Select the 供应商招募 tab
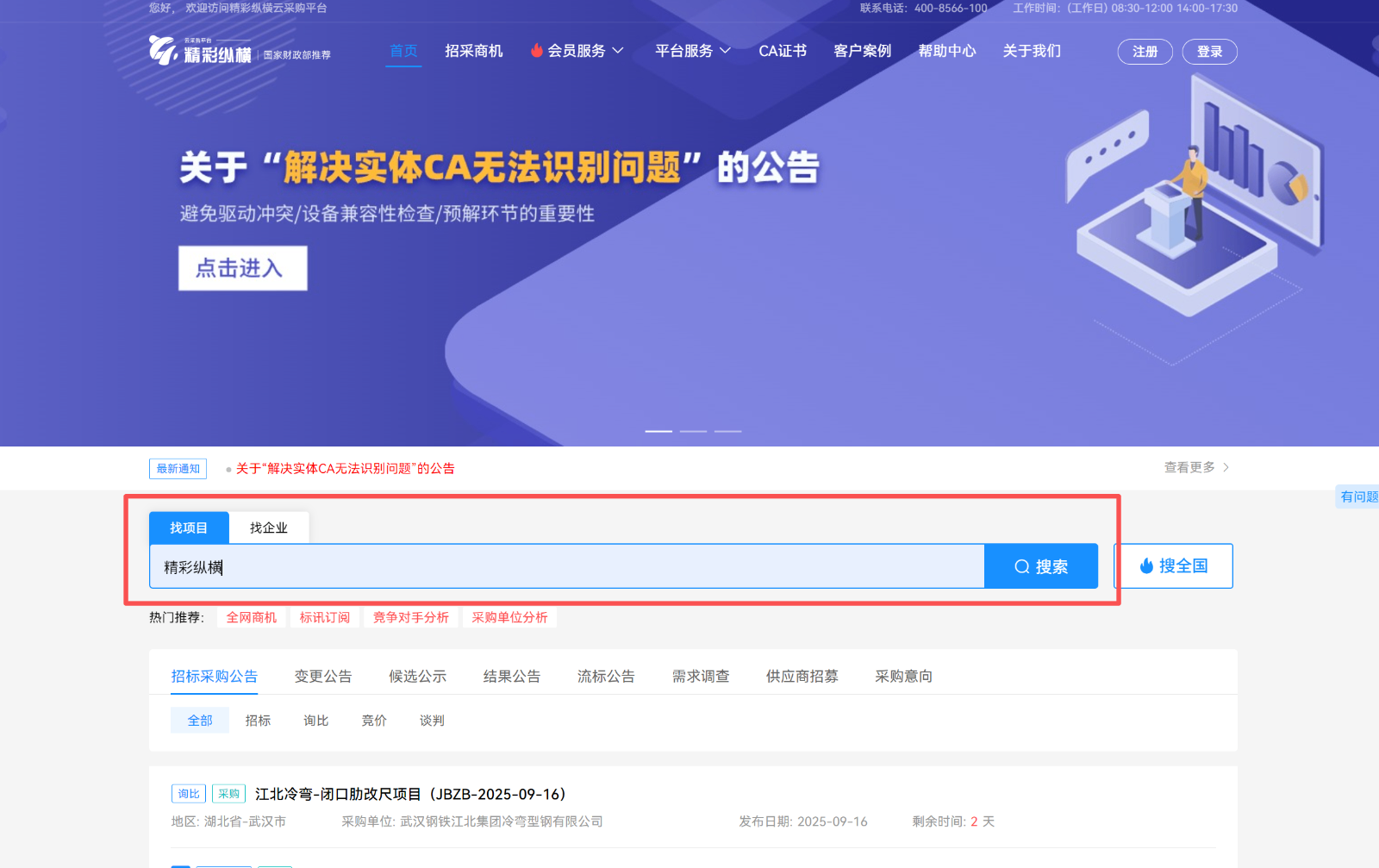 point(802,677)
